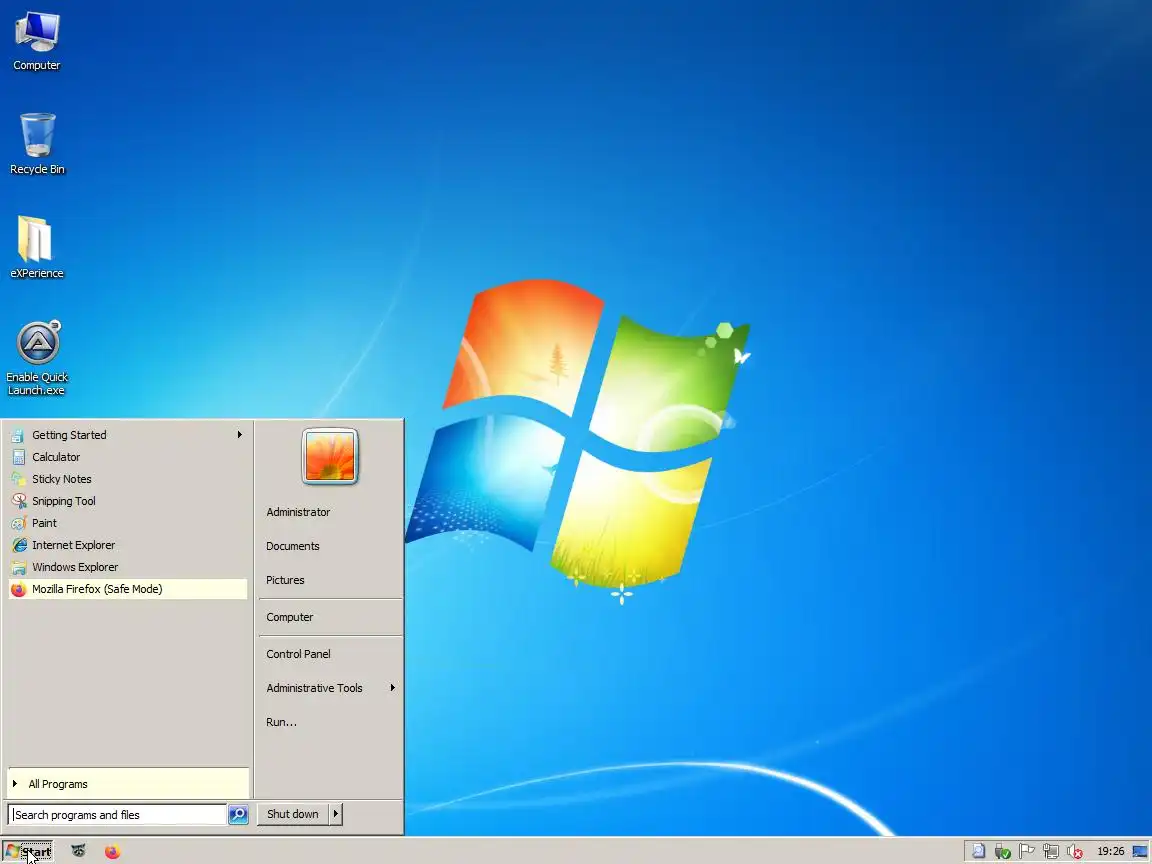This screenshot has height=864, width=1152.
Task: Open Sticky Notes from Start menu
Action: point(128,479)
